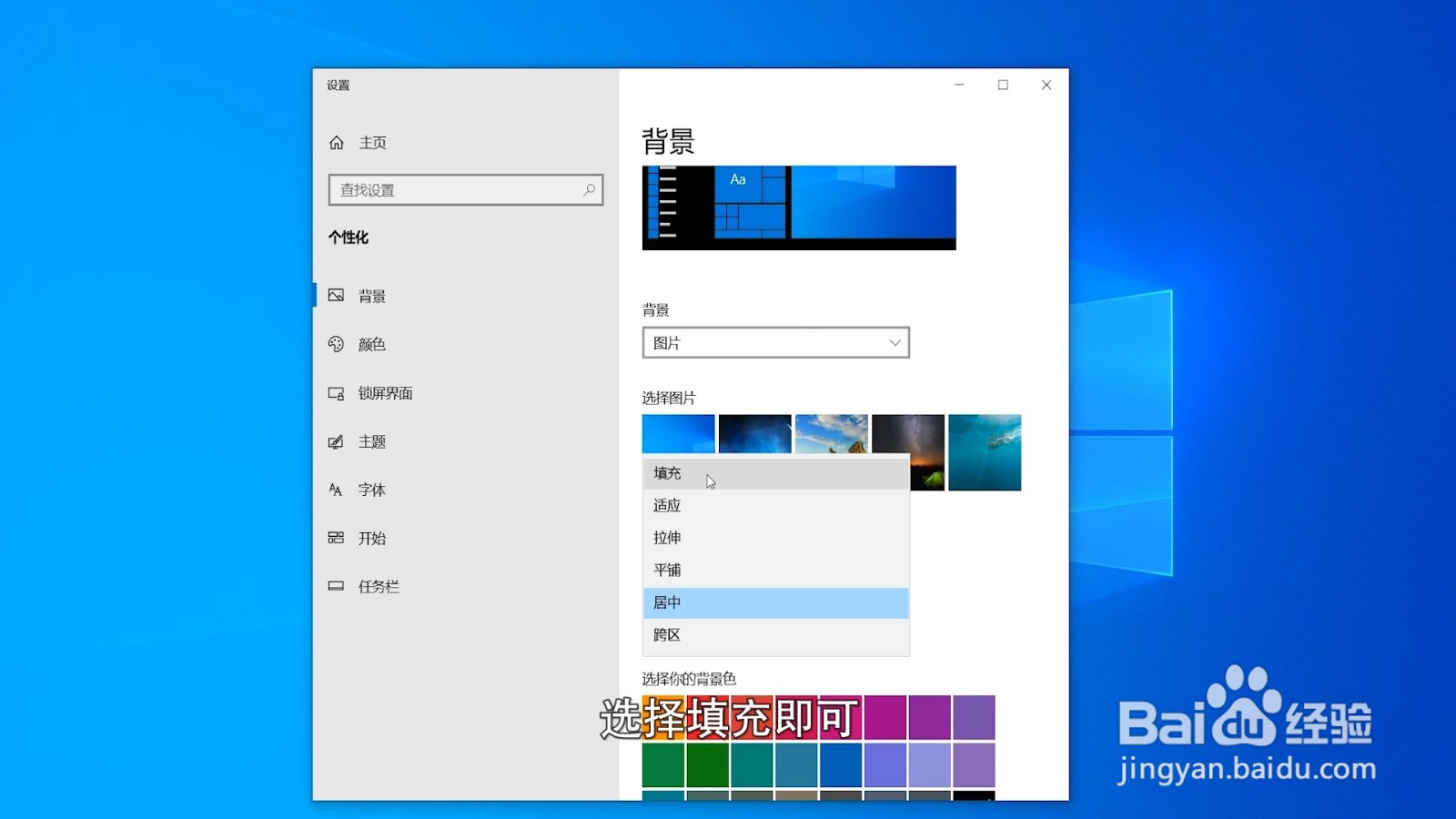Pick the royal blue swatch in second row
The image size is (1456, 819).
pos(841,764)
